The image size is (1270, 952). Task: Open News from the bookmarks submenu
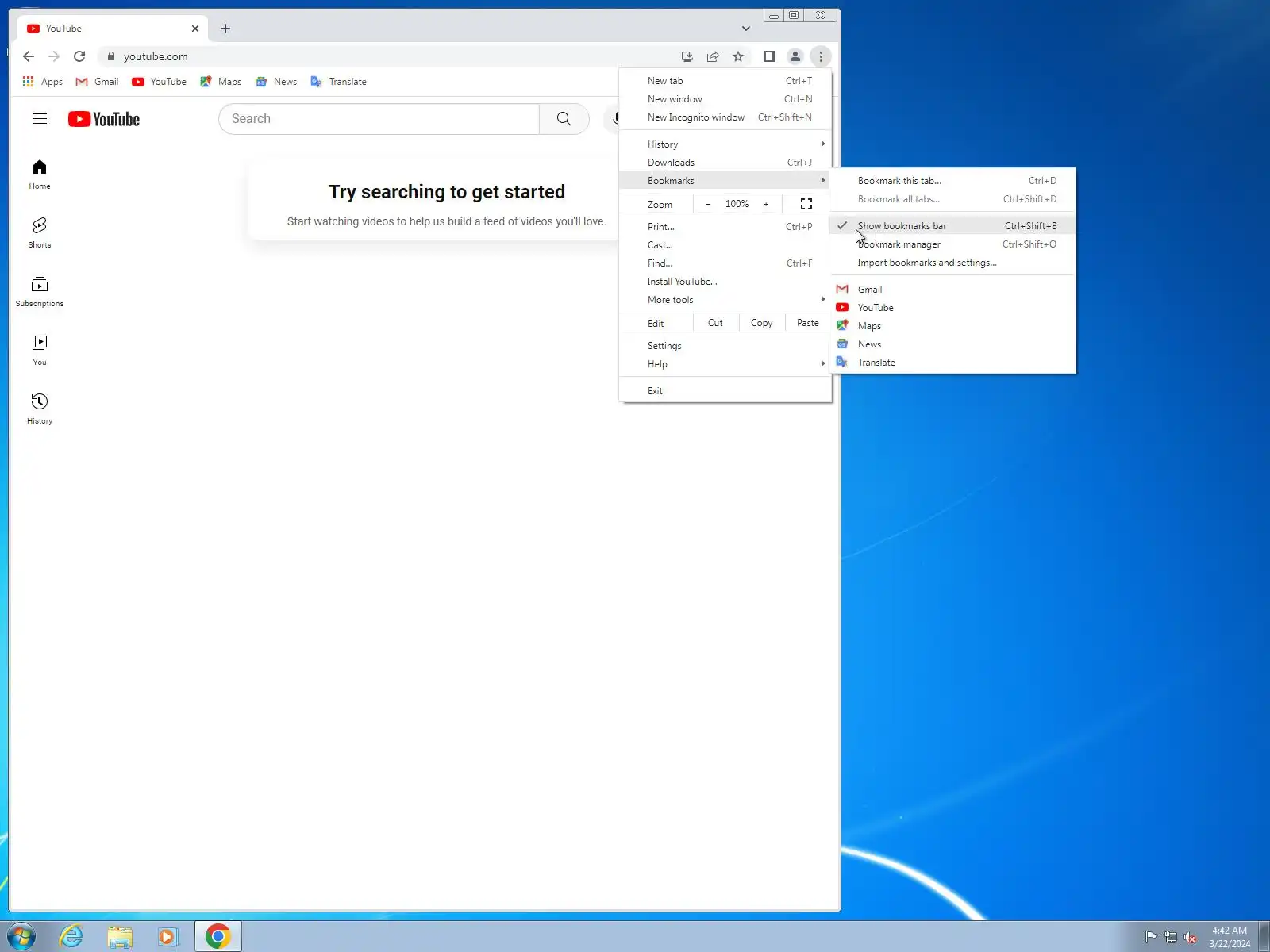click(952, 344)
